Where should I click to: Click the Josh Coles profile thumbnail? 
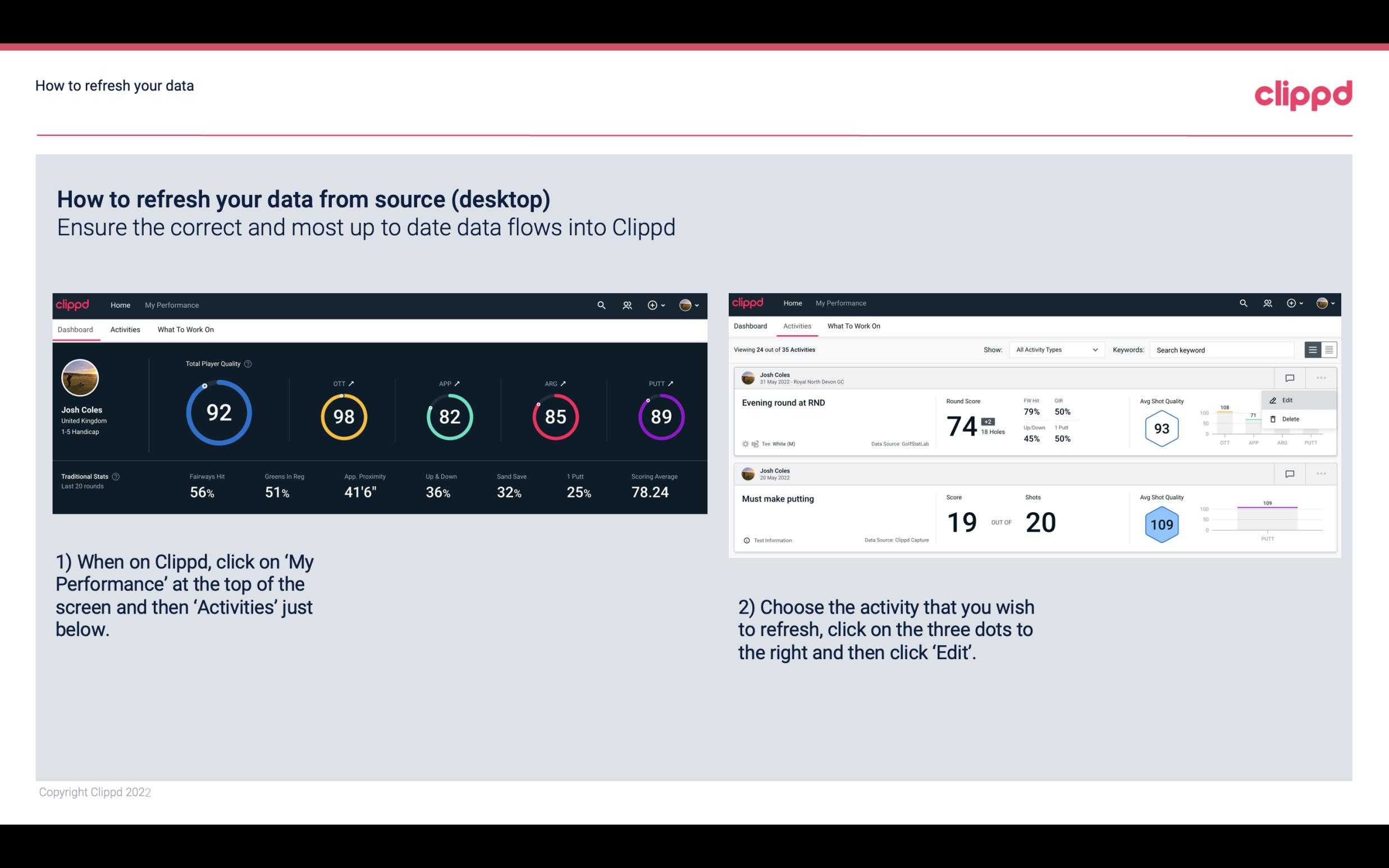pos(80,378)
